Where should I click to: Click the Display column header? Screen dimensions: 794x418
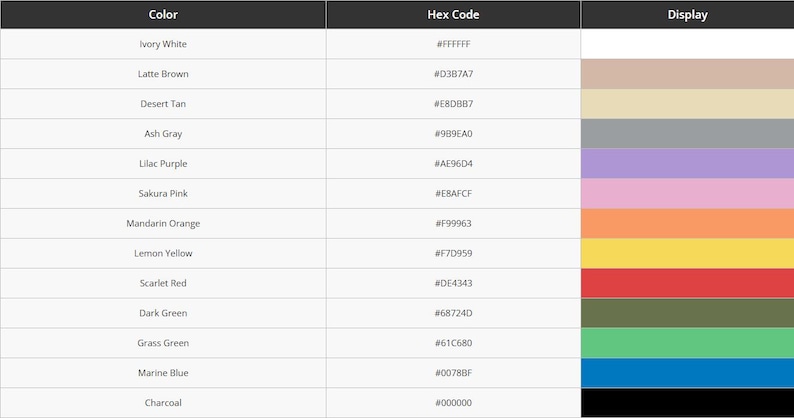point(688,15)
